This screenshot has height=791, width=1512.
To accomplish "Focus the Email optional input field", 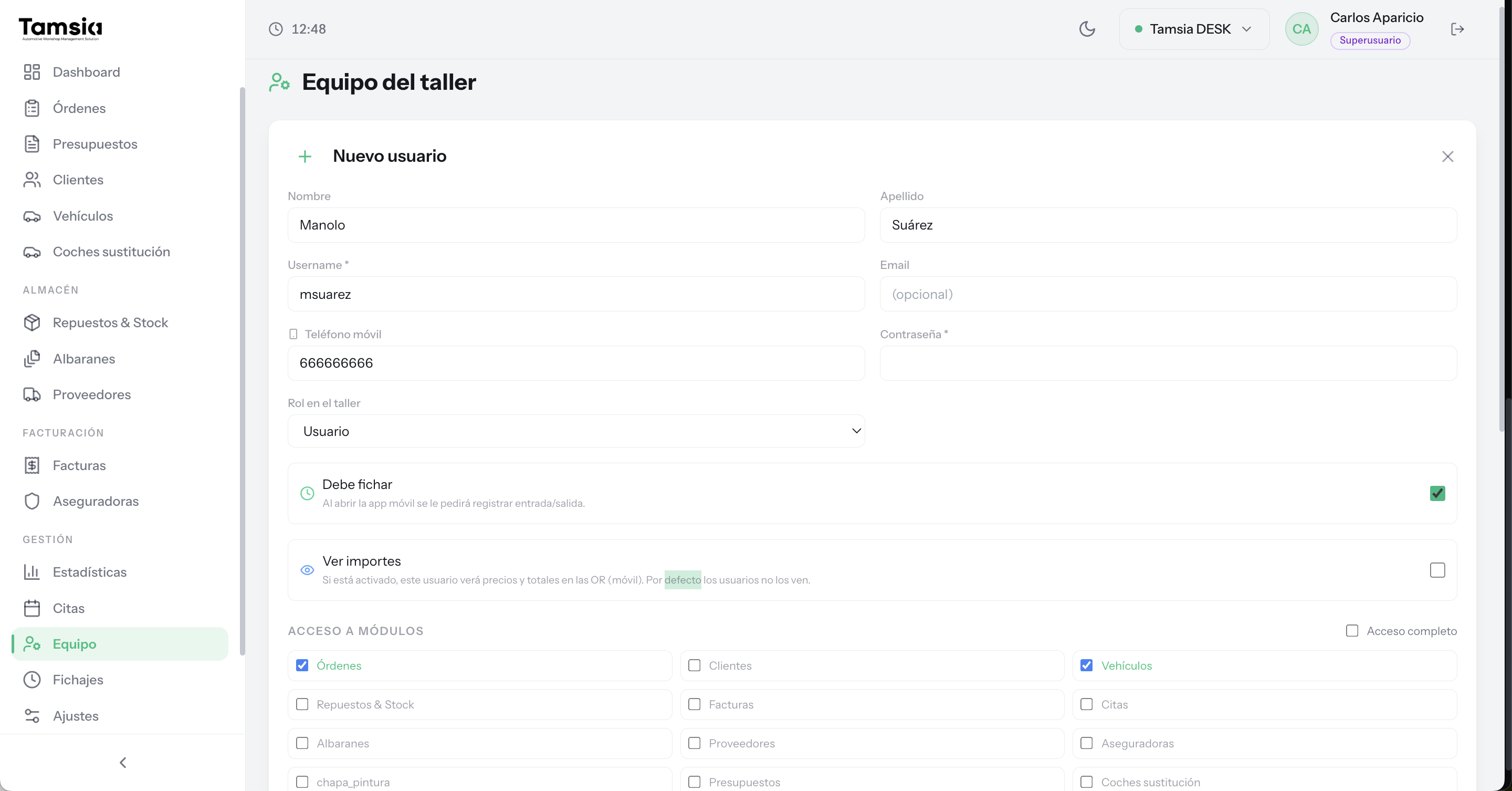I will click(x=1168, y=294).
